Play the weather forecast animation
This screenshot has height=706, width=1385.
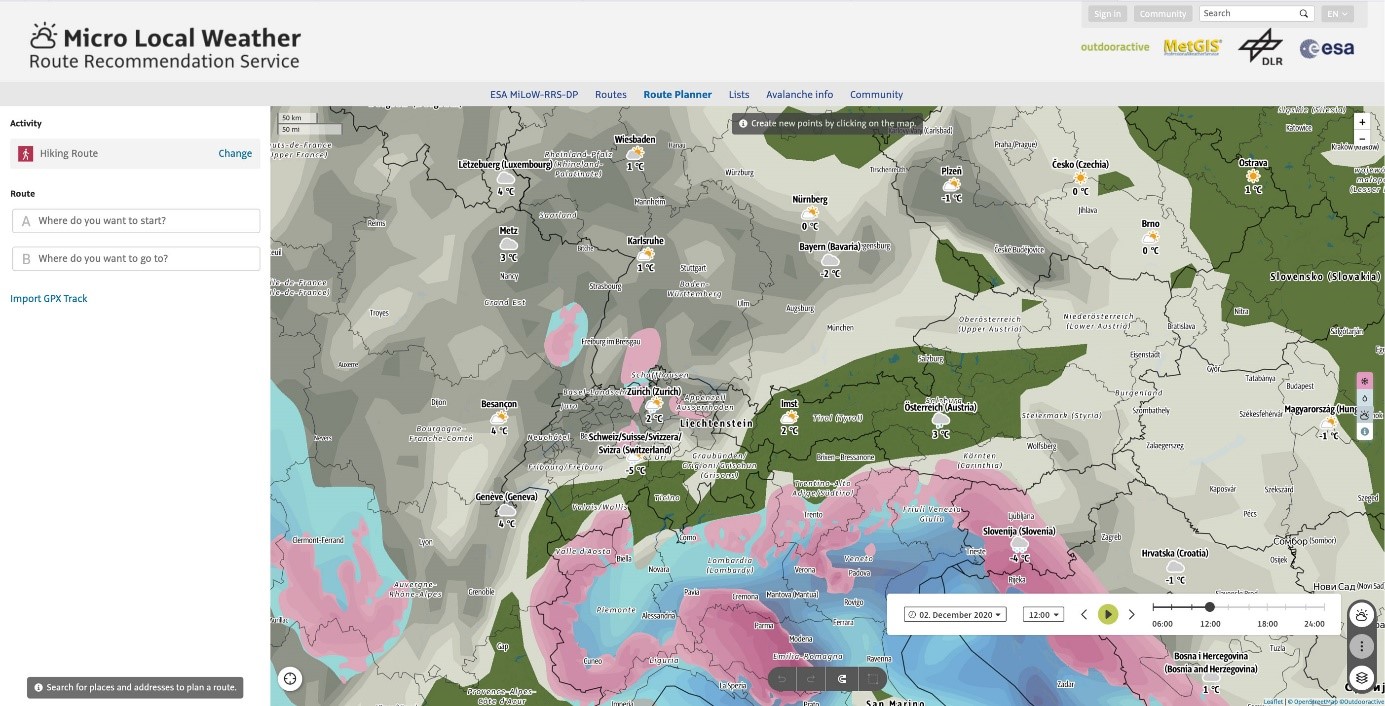[1107, 614]
